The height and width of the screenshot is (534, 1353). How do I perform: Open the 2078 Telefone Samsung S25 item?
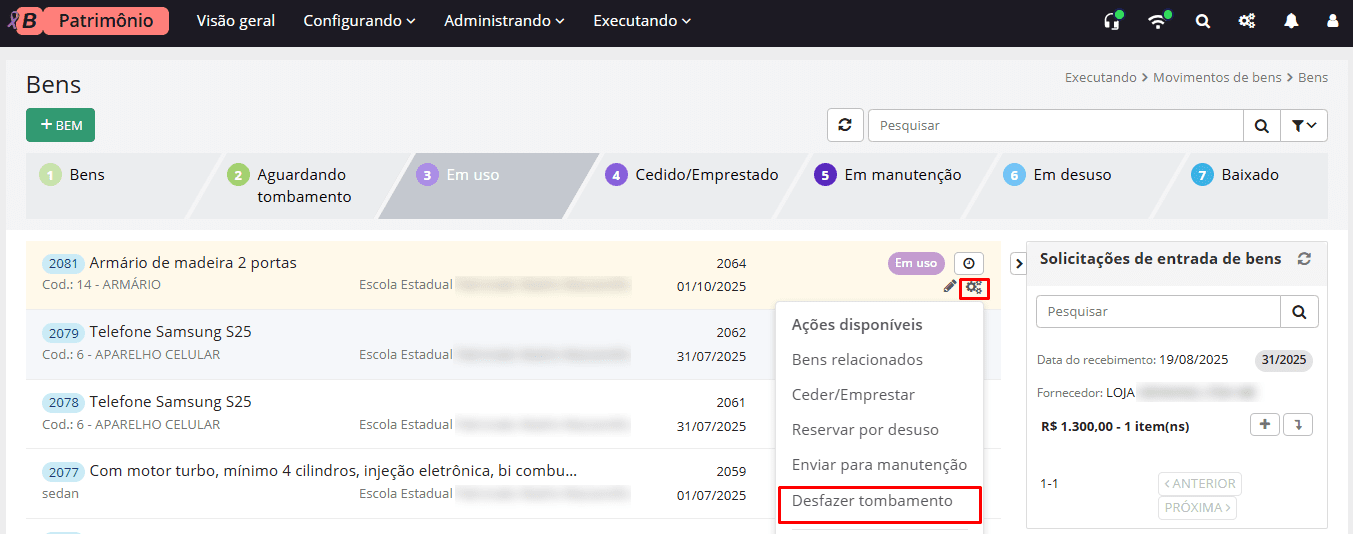[170, 402]
